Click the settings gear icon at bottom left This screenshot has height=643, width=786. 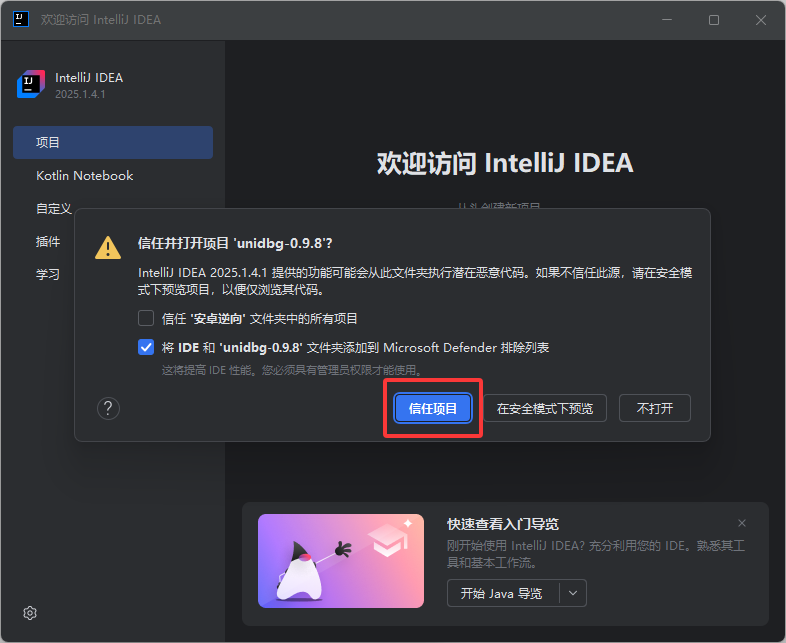point(30,613)
